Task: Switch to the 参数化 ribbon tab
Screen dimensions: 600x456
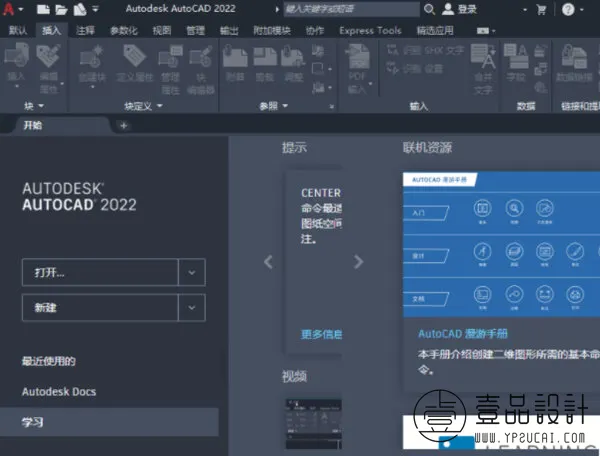Action: tap(123, 31)
